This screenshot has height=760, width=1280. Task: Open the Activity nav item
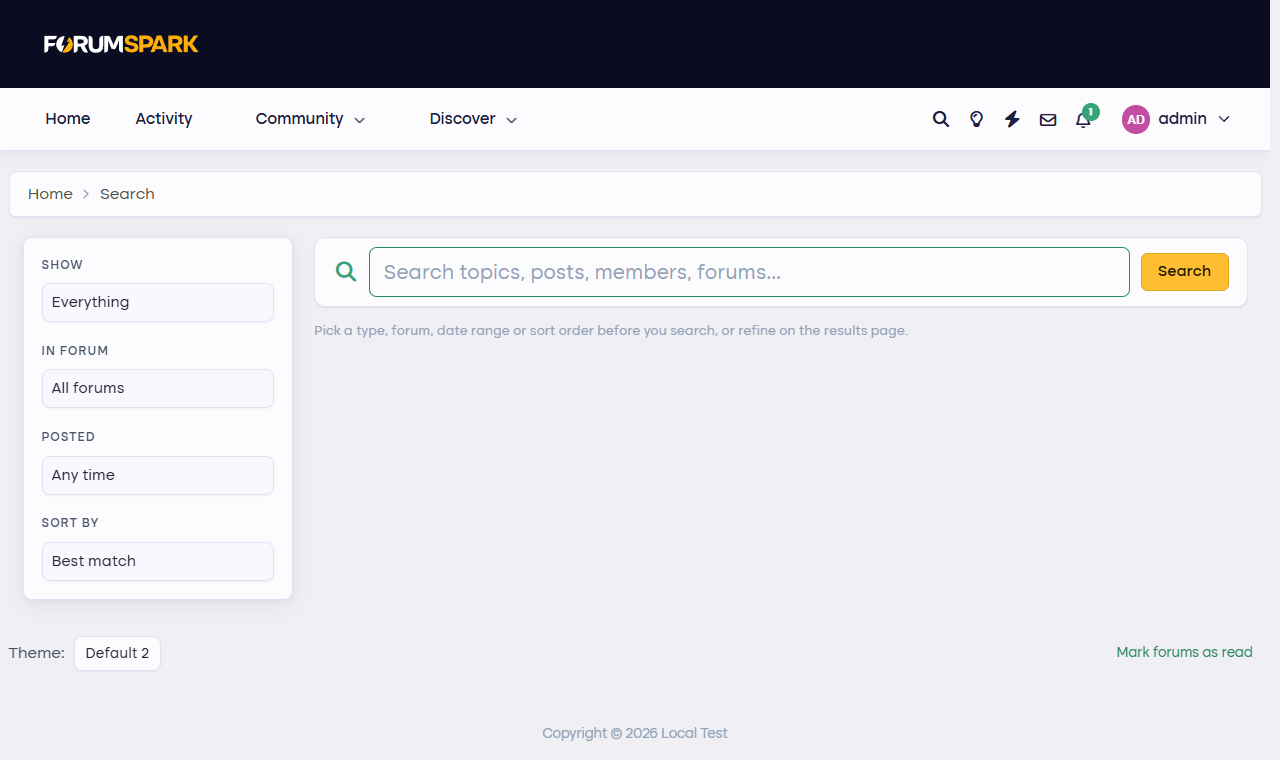click(164, 119)
